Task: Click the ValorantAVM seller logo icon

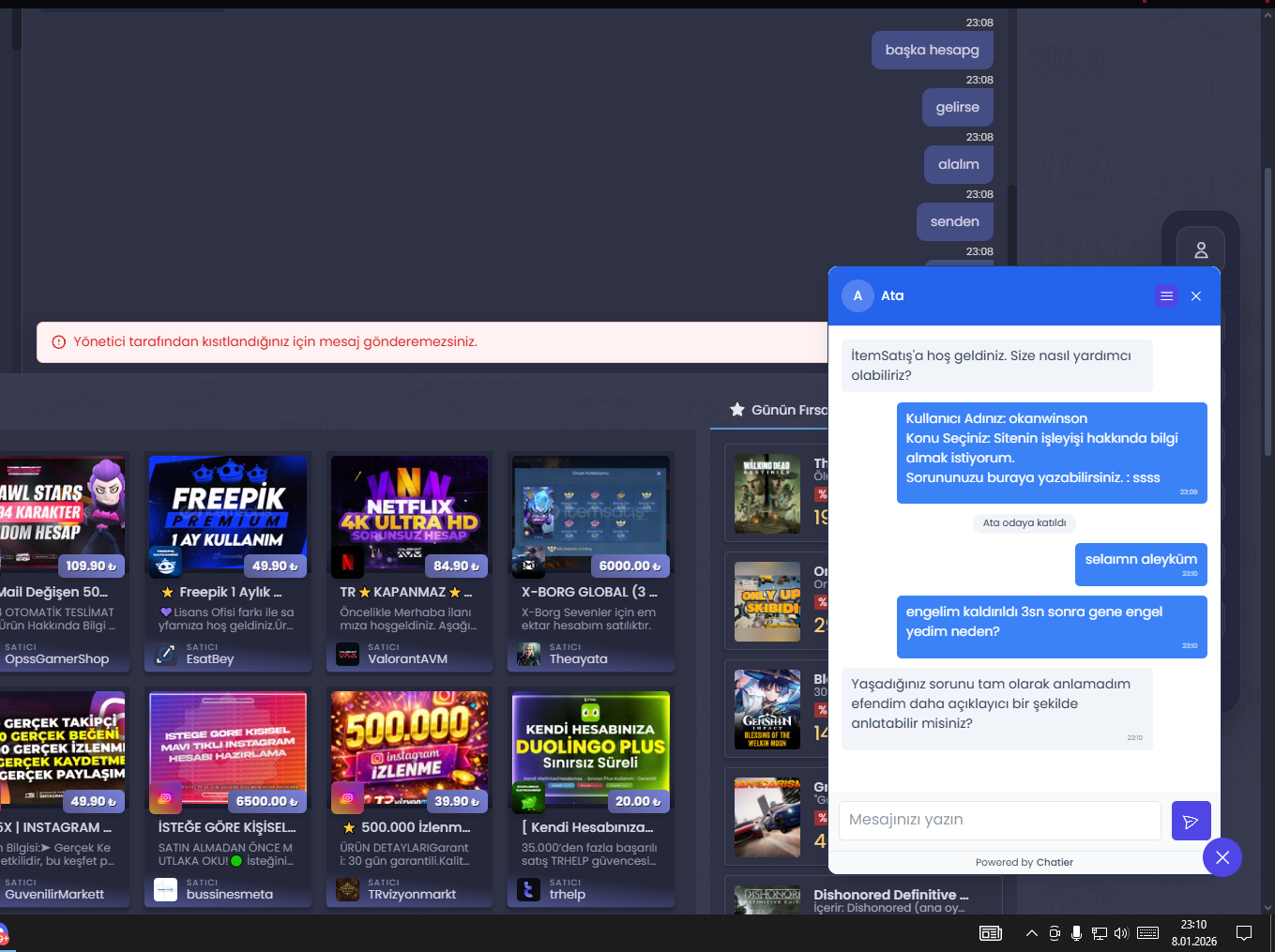Action: click(x=348, y=655)
